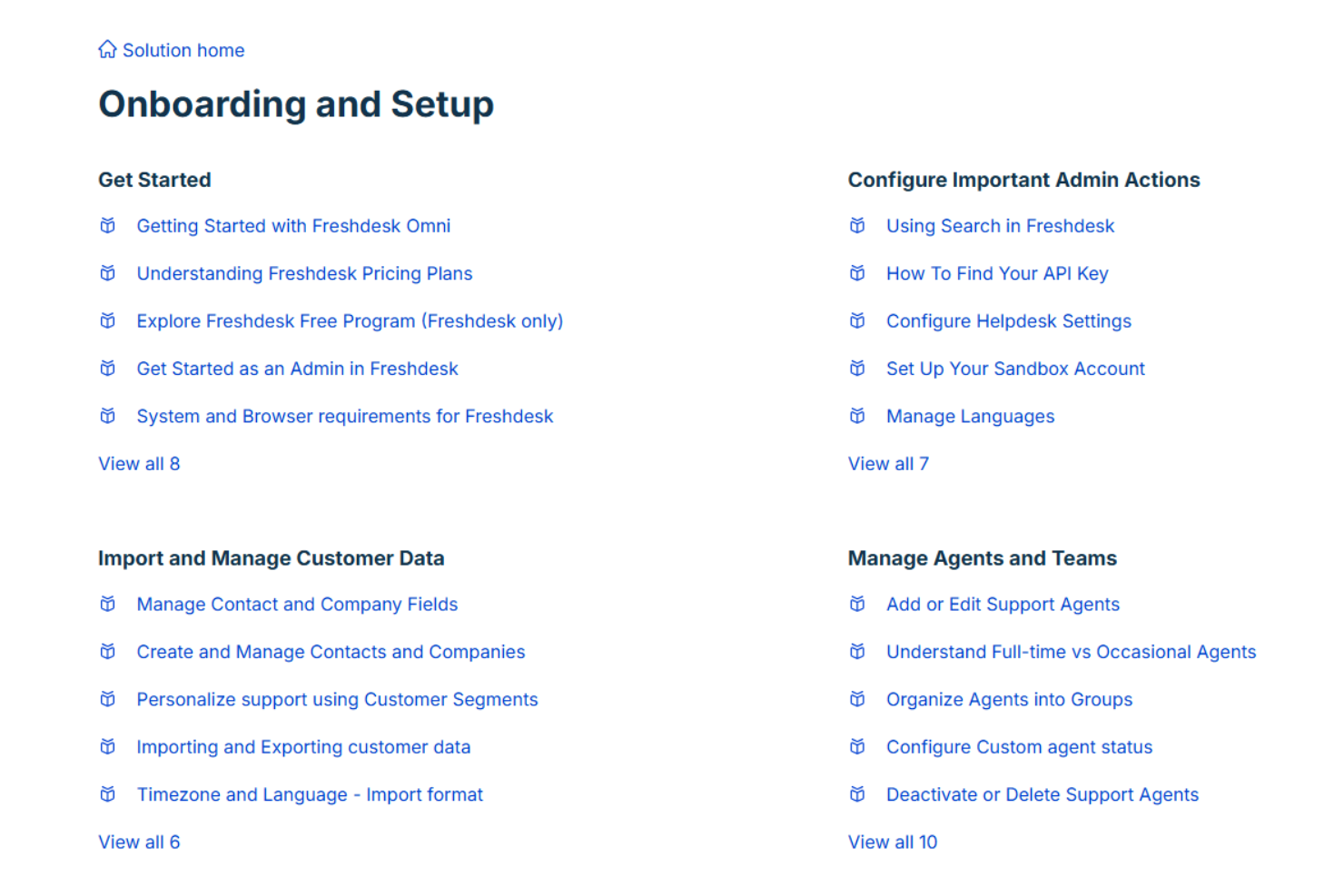The image size is (1344, 896).
Task: Expand View all 10 under Manage Agents and Teams
Action: point(893,842)
